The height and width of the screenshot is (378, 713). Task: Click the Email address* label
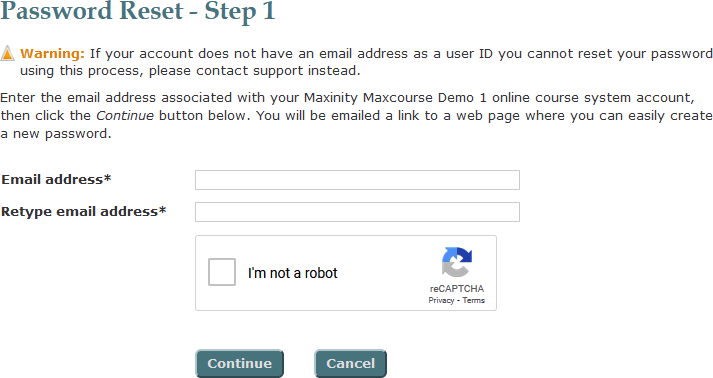pos(56,180)
